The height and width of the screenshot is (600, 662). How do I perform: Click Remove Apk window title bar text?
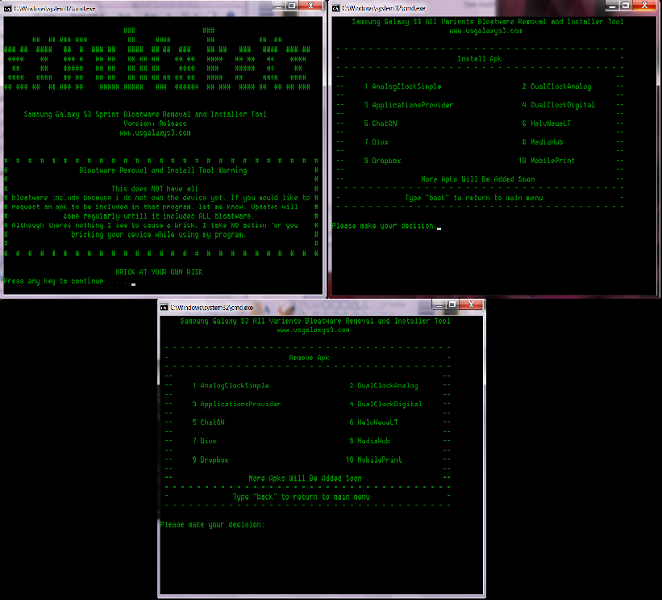click(212, 308)
